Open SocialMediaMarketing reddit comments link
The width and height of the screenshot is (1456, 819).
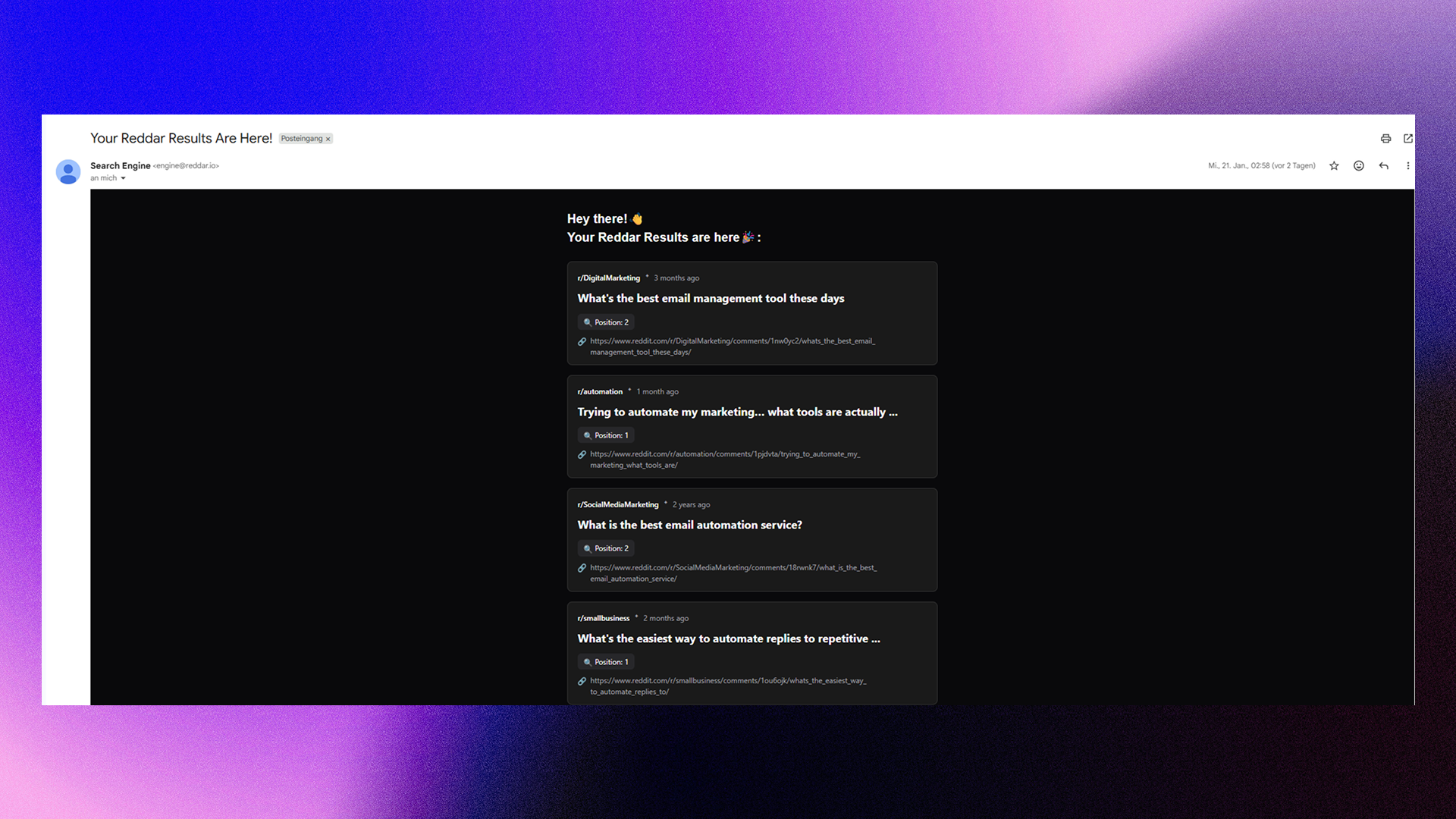click(x=733, y=568)
